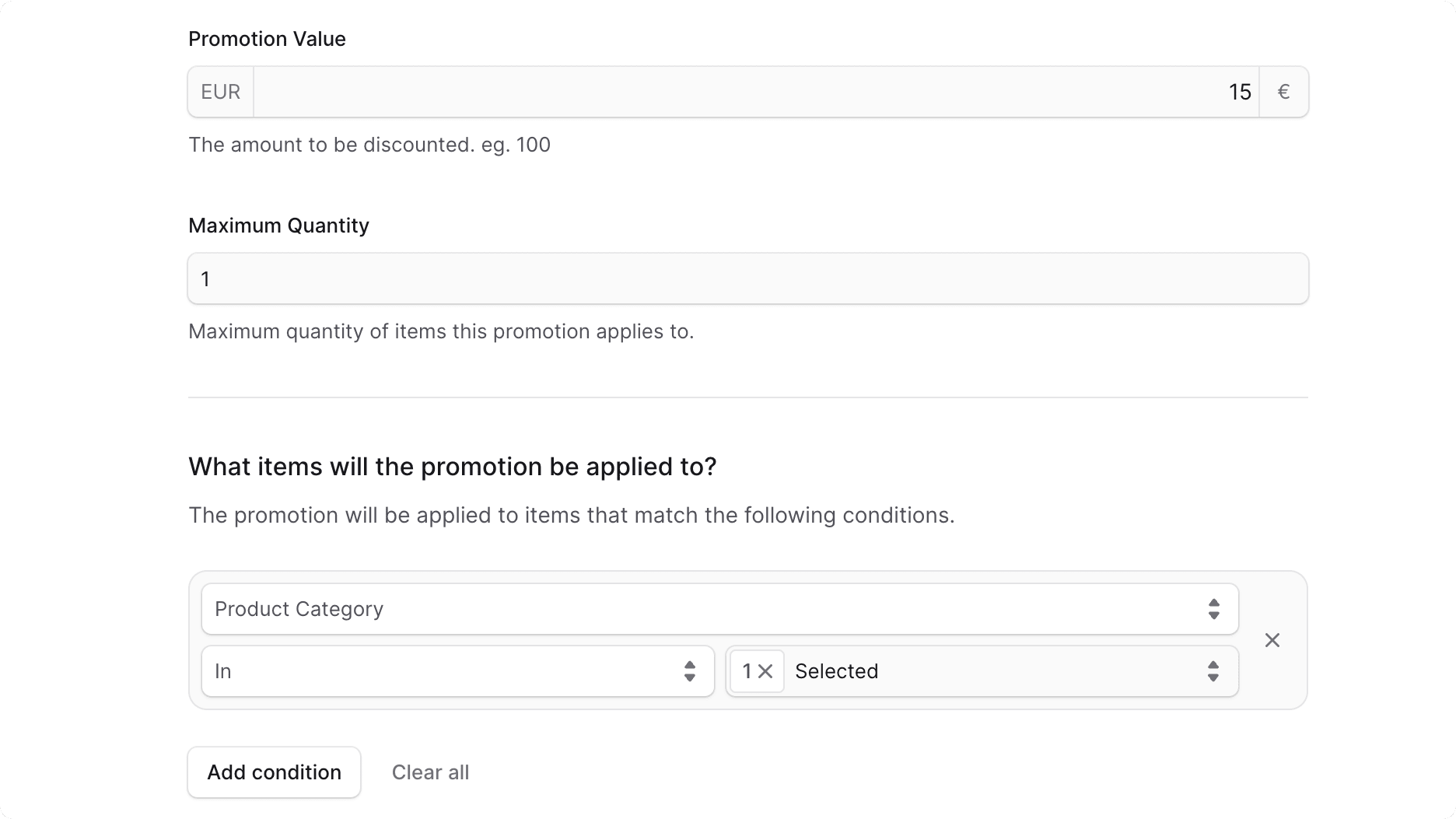Image resolution: width=1456 pixels, height=819 pixels.
Task: Click the EUR currency prefix label
Action: pyautogui.click(x=220, y=91)
